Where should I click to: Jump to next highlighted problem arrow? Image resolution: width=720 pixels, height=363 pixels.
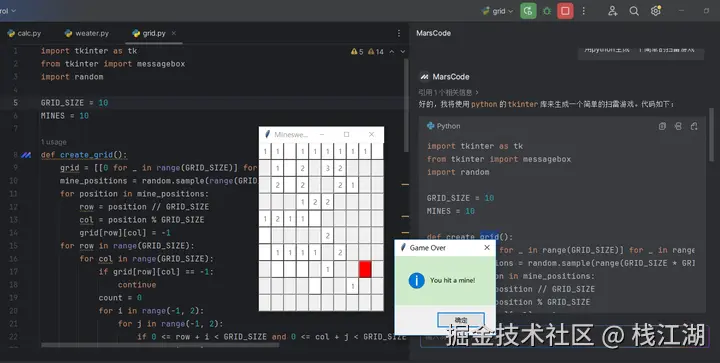(403, 52)
